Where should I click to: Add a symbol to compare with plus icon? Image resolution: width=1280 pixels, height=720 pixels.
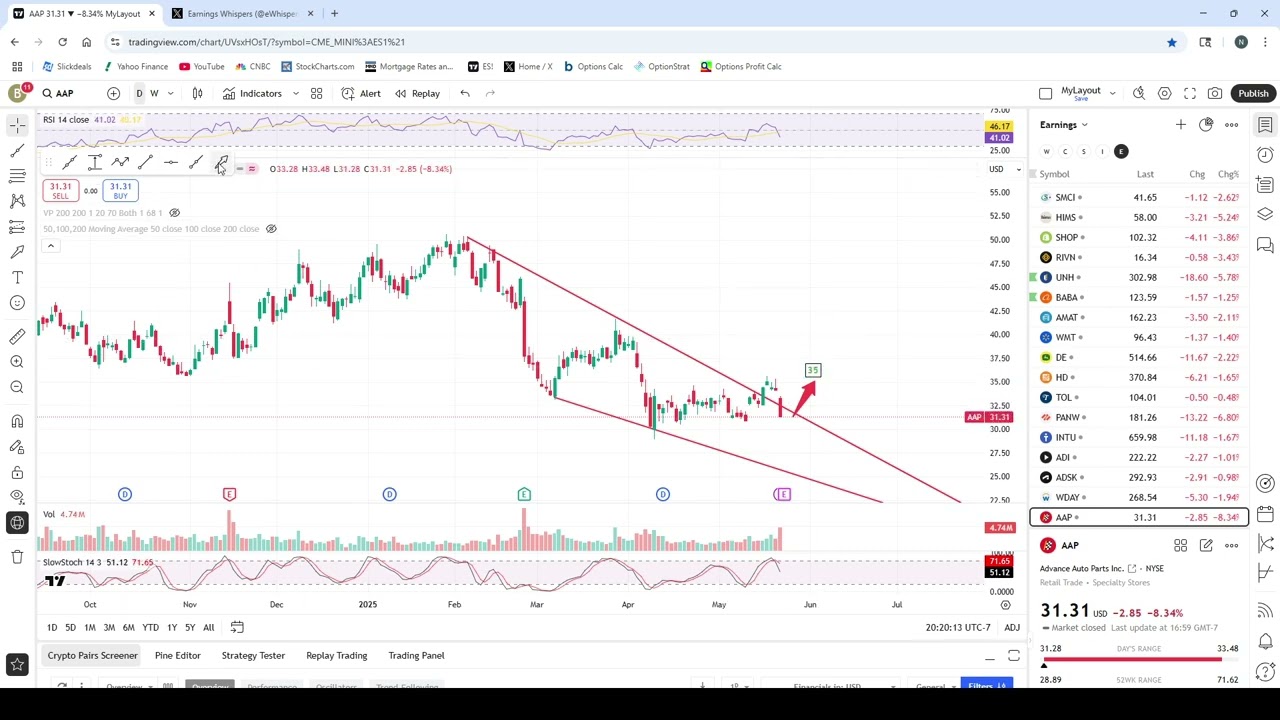pyautogui.click(x=113, y=93)
